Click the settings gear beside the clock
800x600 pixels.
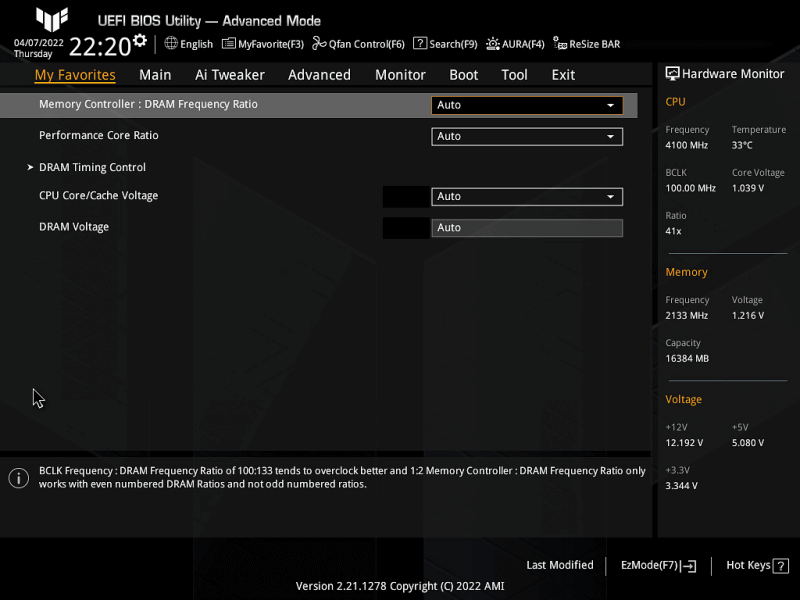coord(140,40)
